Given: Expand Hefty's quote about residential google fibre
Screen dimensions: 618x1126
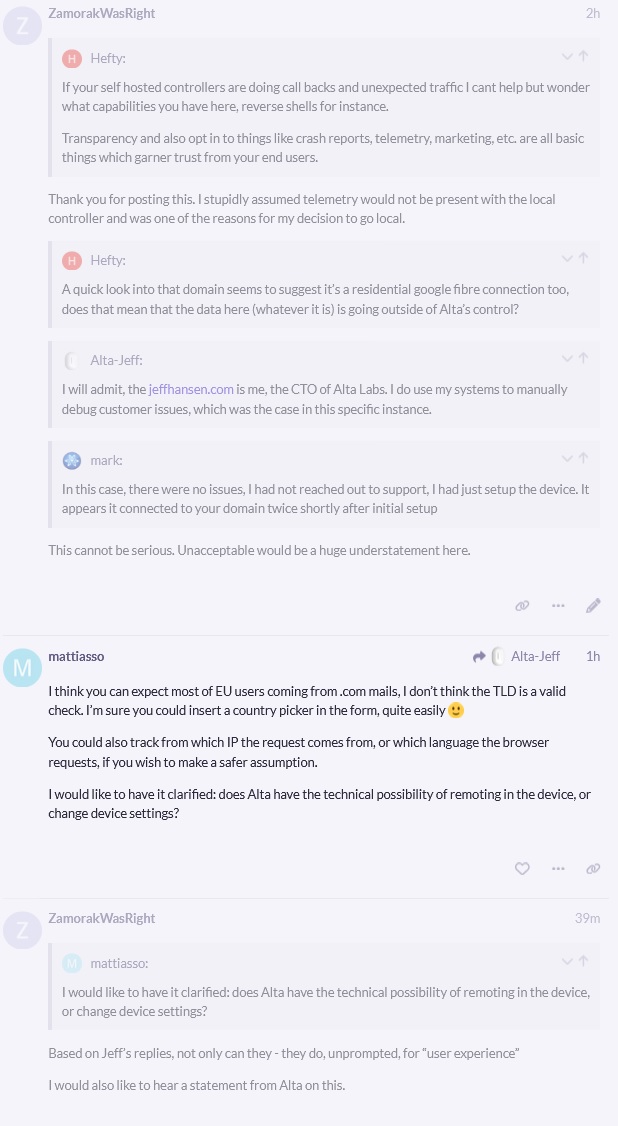Looking at the screenshot, I should 567,259.
